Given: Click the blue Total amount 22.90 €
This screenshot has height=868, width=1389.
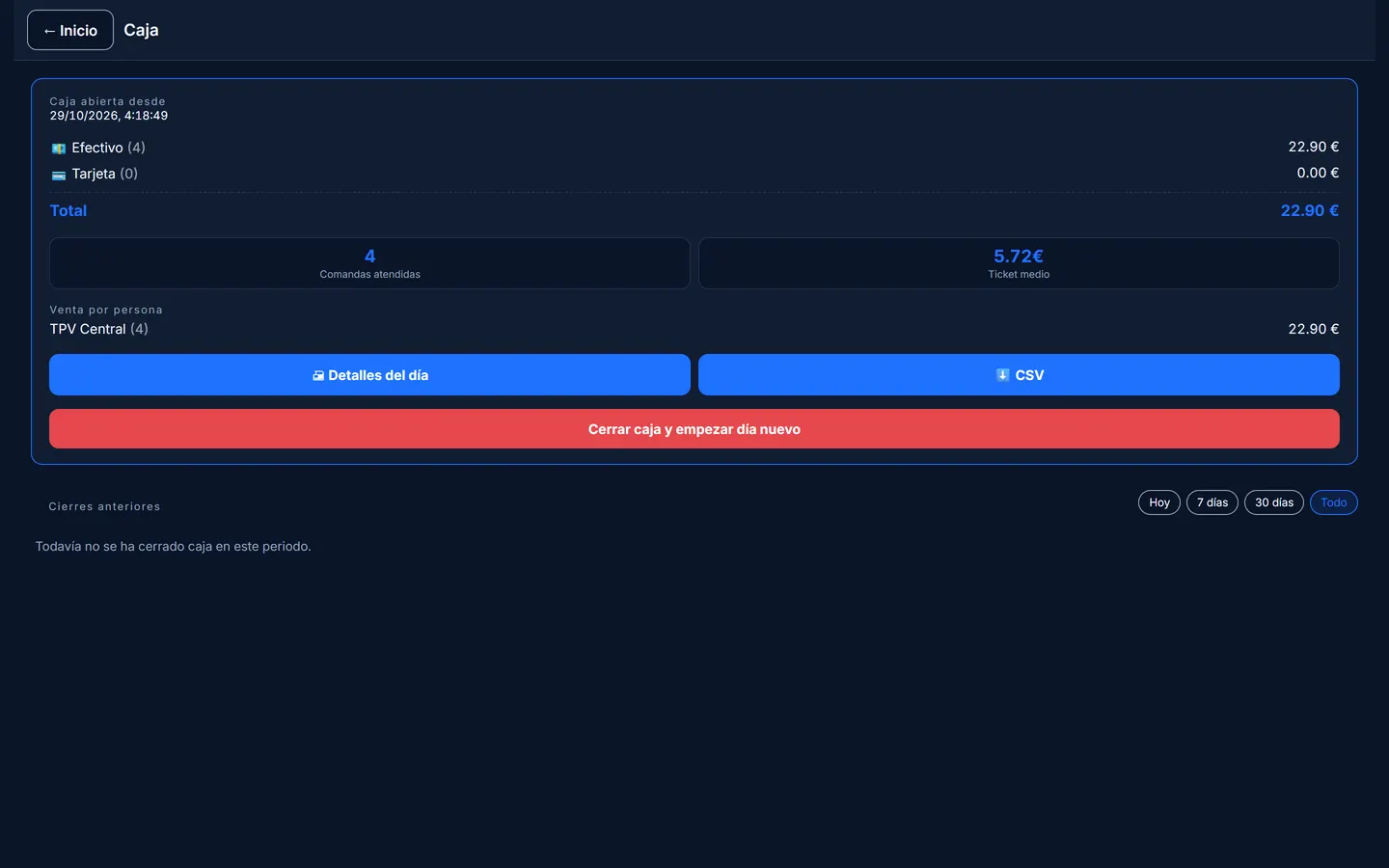Looking at the screenshot, I should click(1310, 210).
